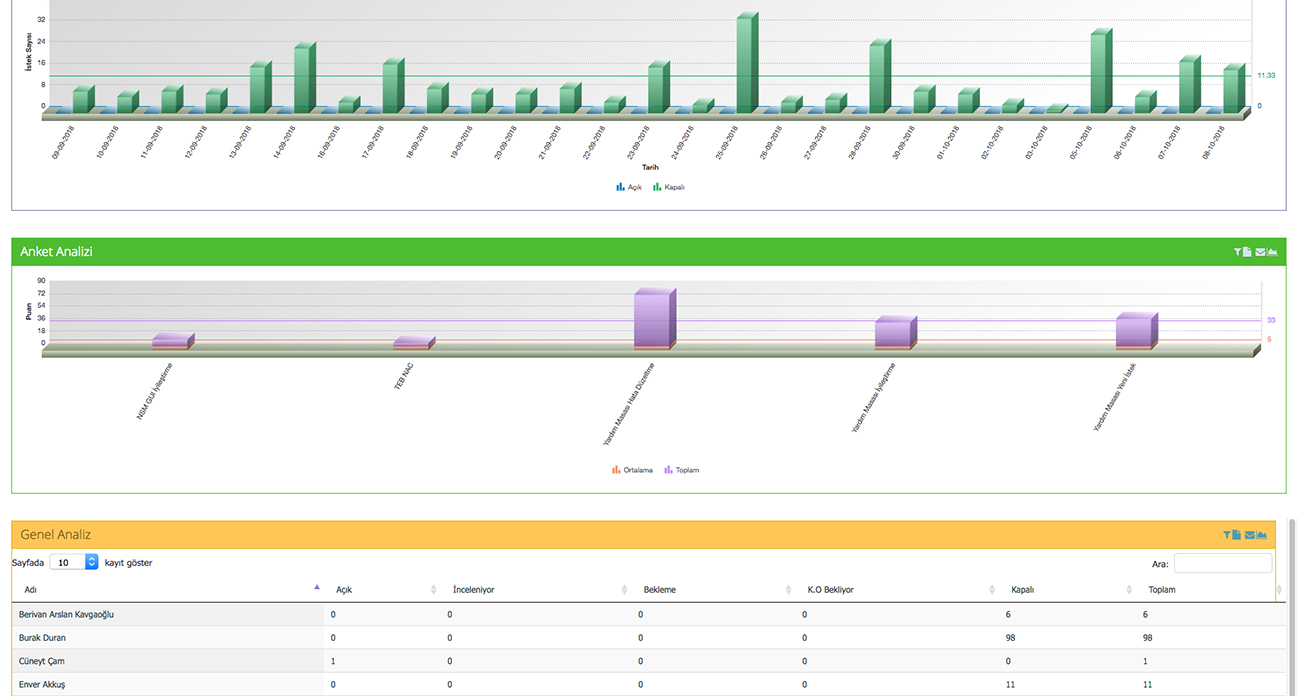This screenshot has width=1300, height=696.
Task: Click the purple bar for TEB NAC
Action: coord(413,343)
